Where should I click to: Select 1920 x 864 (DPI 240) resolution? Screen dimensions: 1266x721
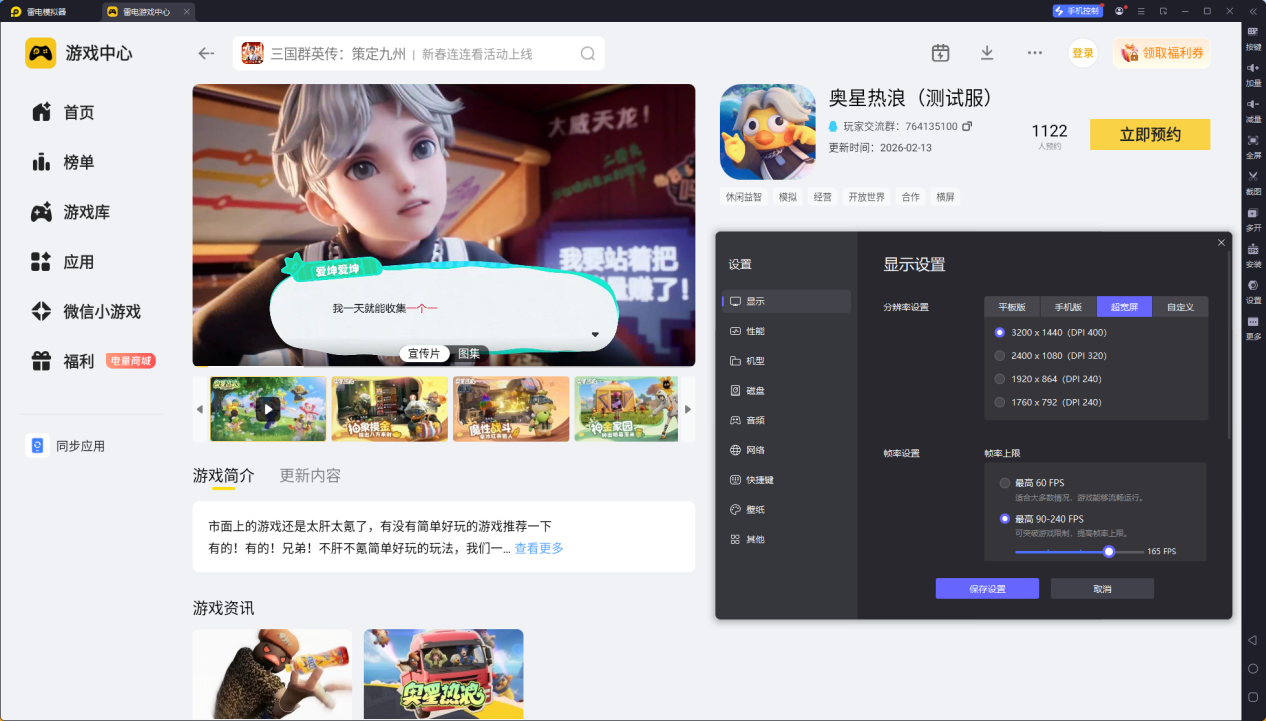(1000, 379)
